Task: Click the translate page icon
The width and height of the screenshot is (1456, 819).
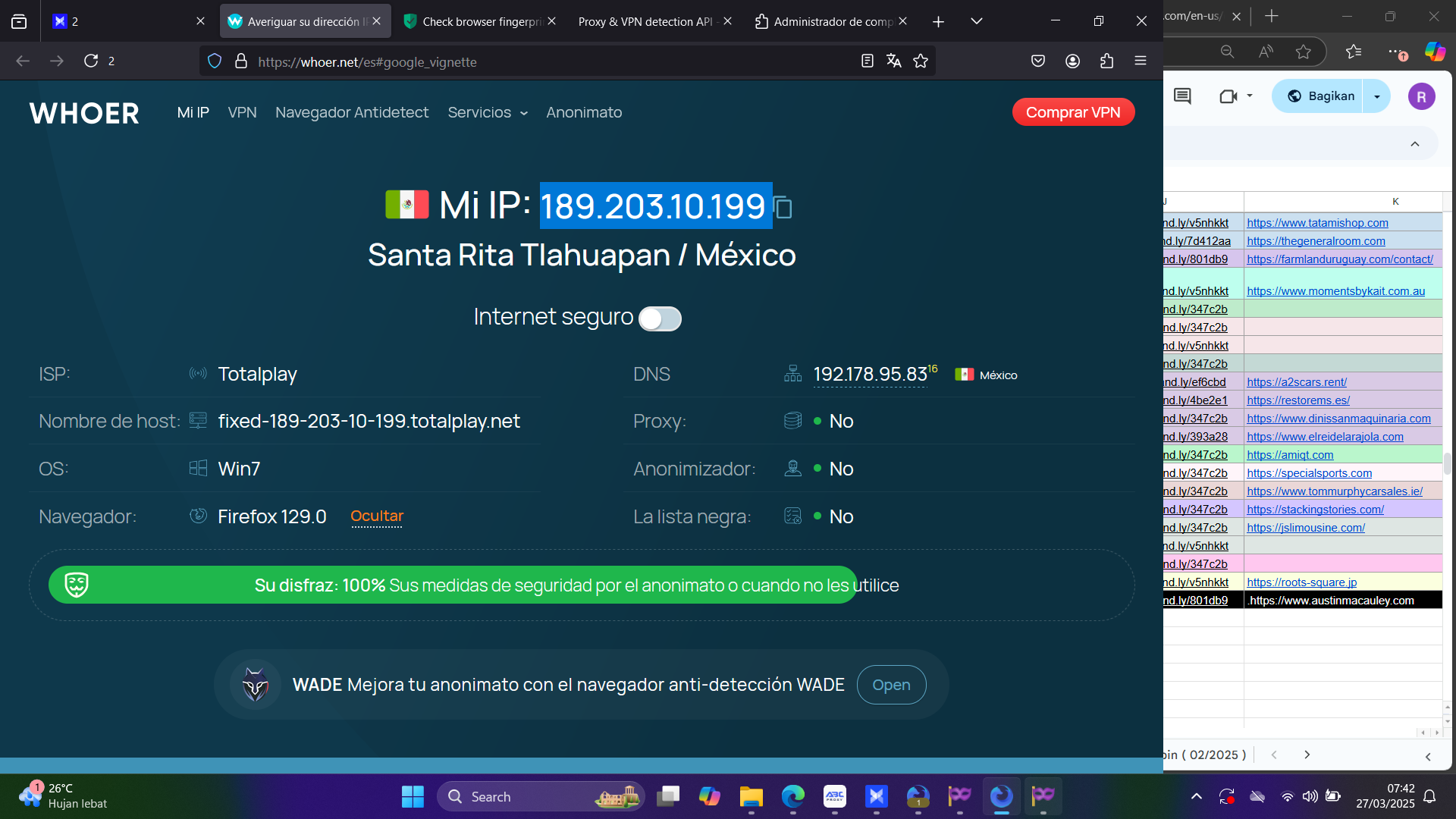Action: pyautogui.click(x=894, y=61)
